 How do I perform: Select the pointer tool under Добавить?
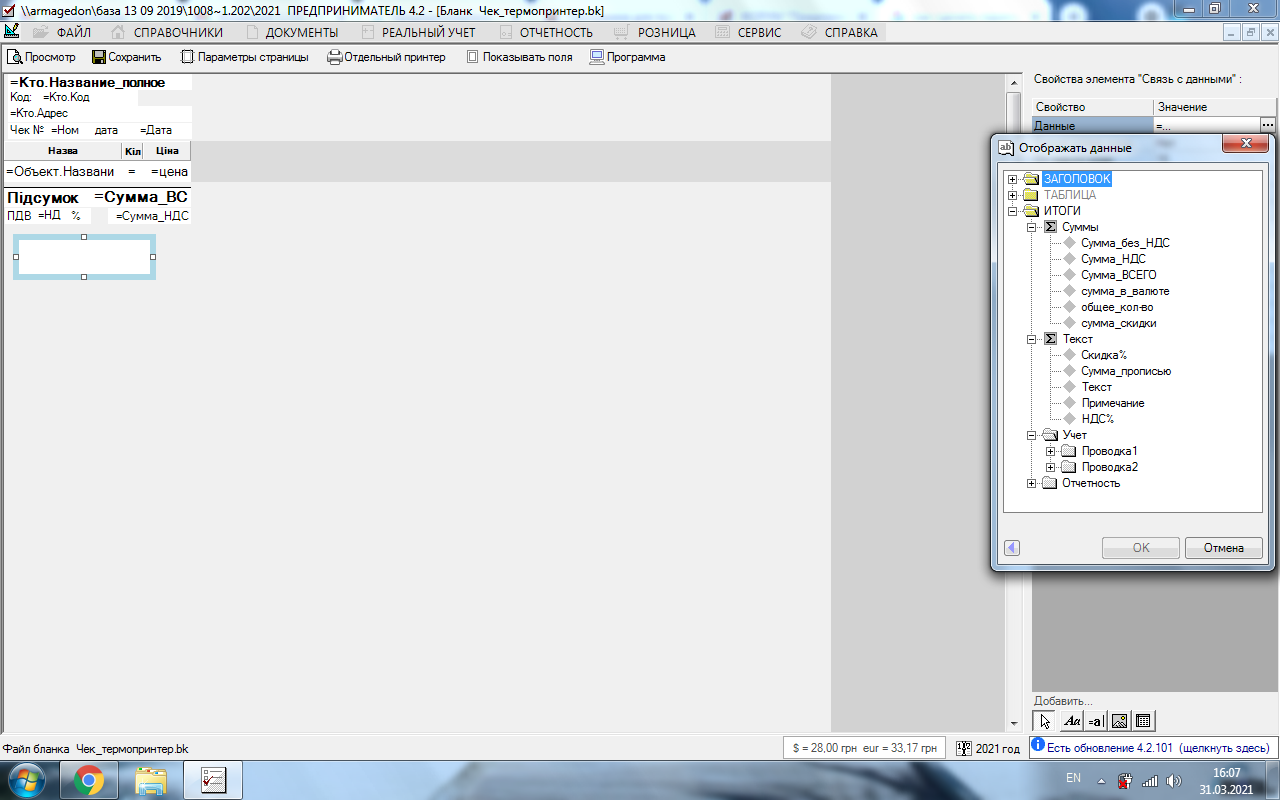(1045, 721)
